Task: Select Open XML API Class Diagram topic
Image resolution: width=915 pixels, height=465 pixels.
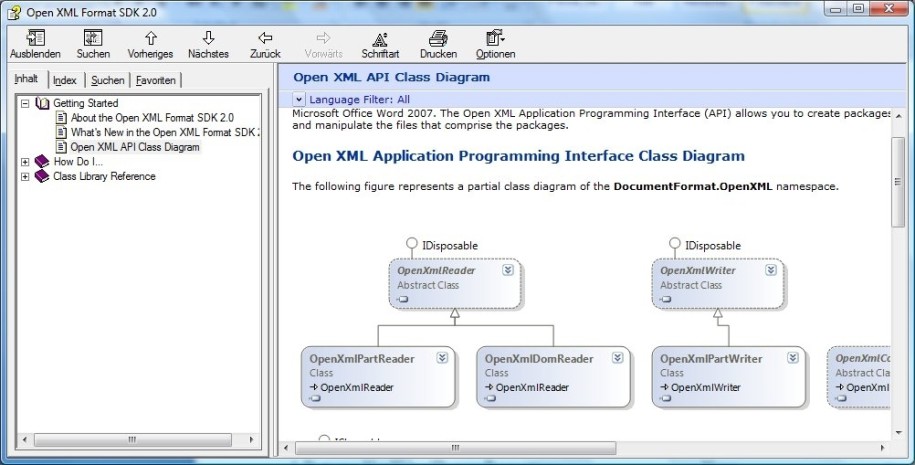Action: [135, 147]
